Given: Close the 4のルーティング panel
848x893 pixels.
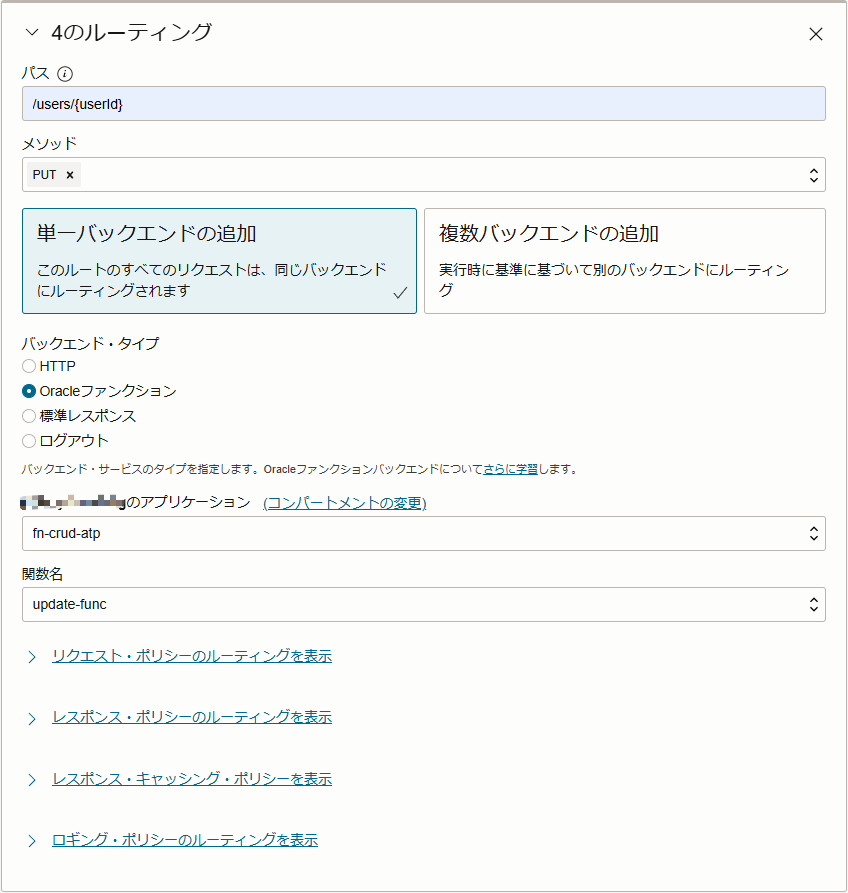Looking at the screenshot, I should pos(815,34).
